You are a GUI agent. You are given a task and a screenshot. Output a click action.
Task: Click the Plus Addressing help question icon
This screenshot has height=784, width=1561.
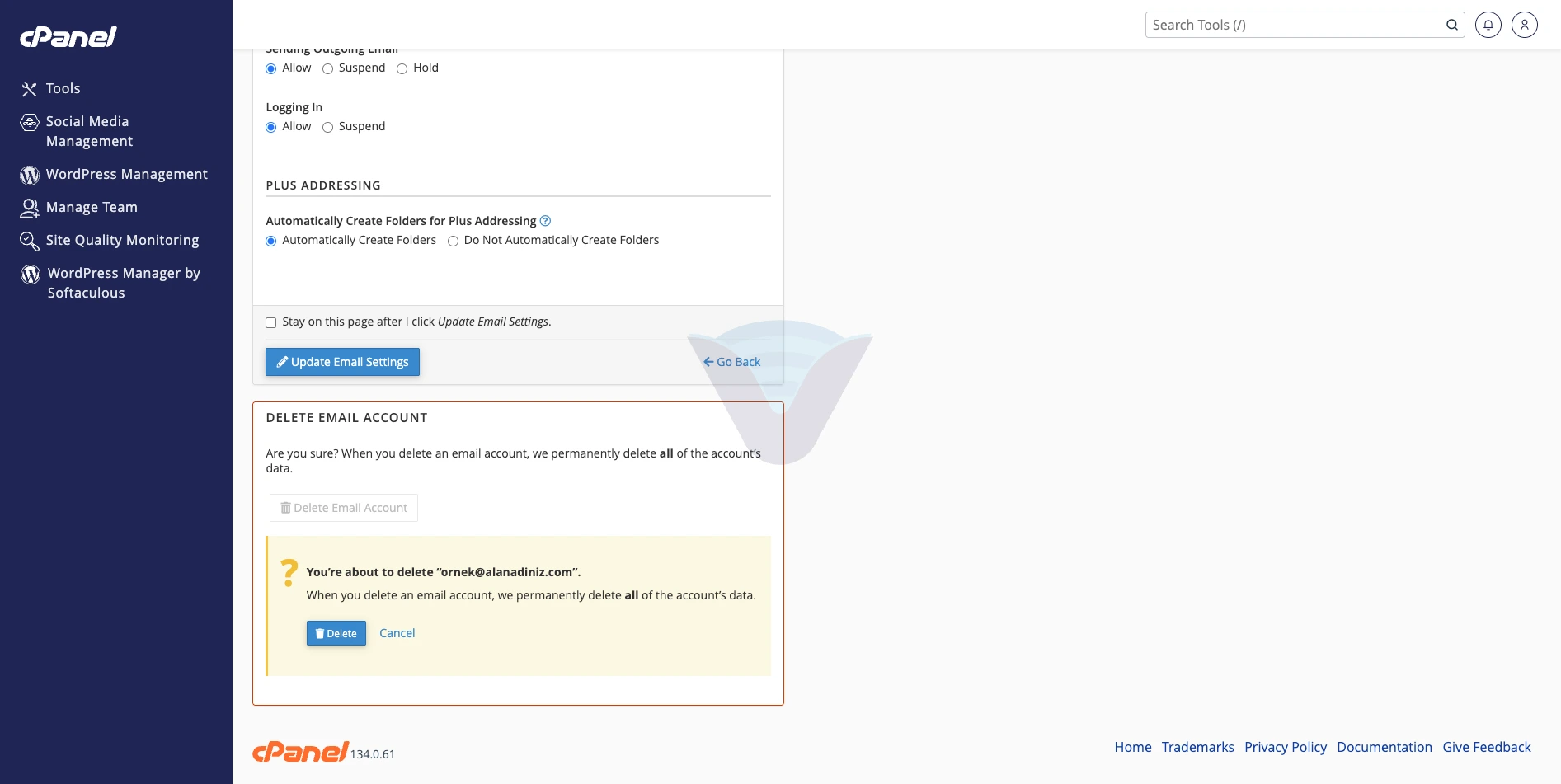[x=545, y=221]
